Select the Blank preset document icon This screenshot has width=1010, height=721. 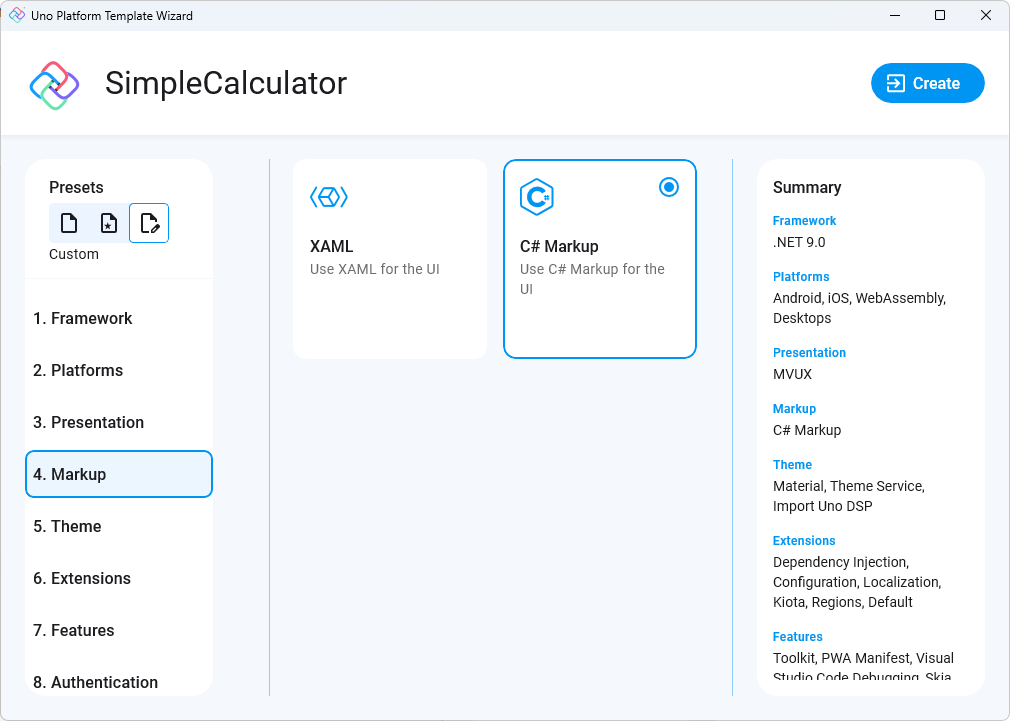tap(68, 222)
